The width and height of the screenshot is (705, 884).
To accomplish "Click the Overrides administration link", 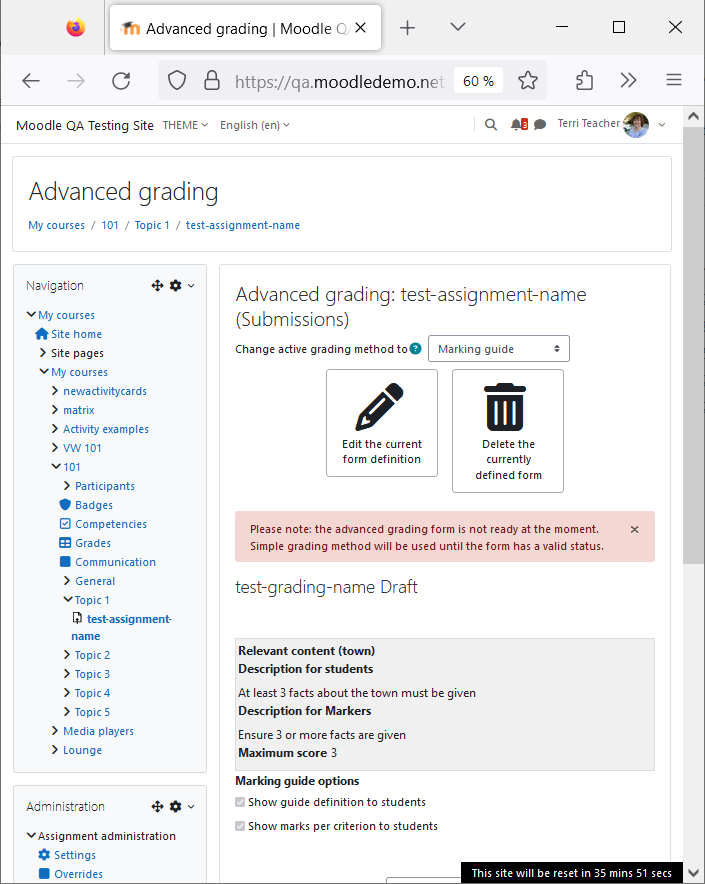I will [78, 874].
